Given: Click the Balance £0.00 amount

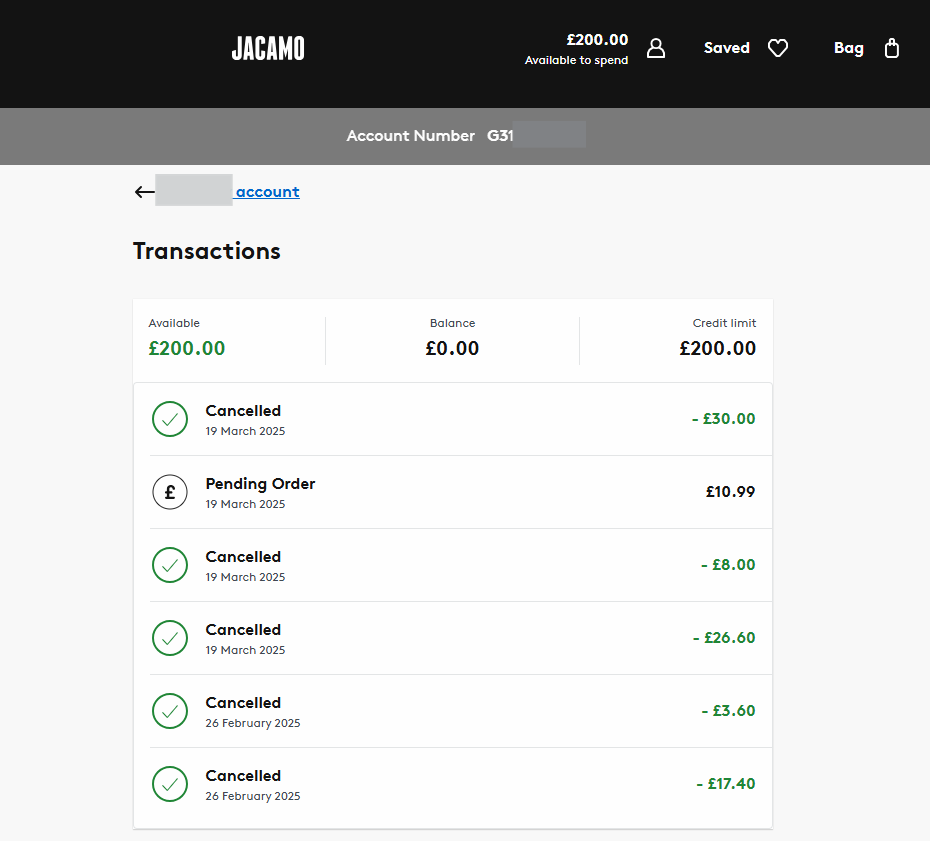Looking at the screenshot, I should coord(453,348).
